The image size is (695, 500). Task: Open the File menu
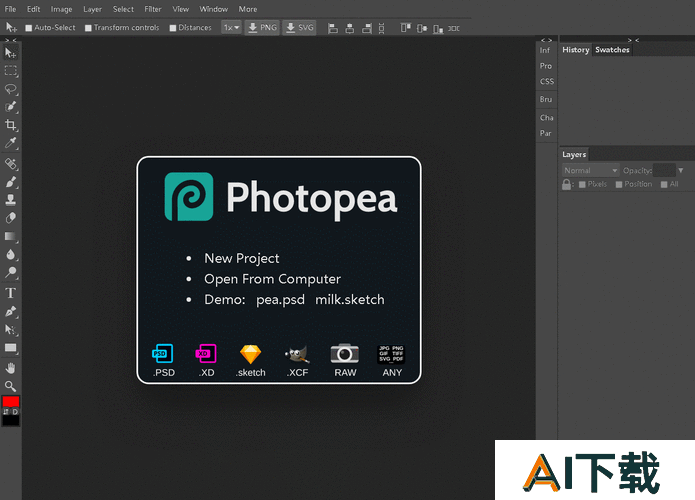(x=10, y=9)
